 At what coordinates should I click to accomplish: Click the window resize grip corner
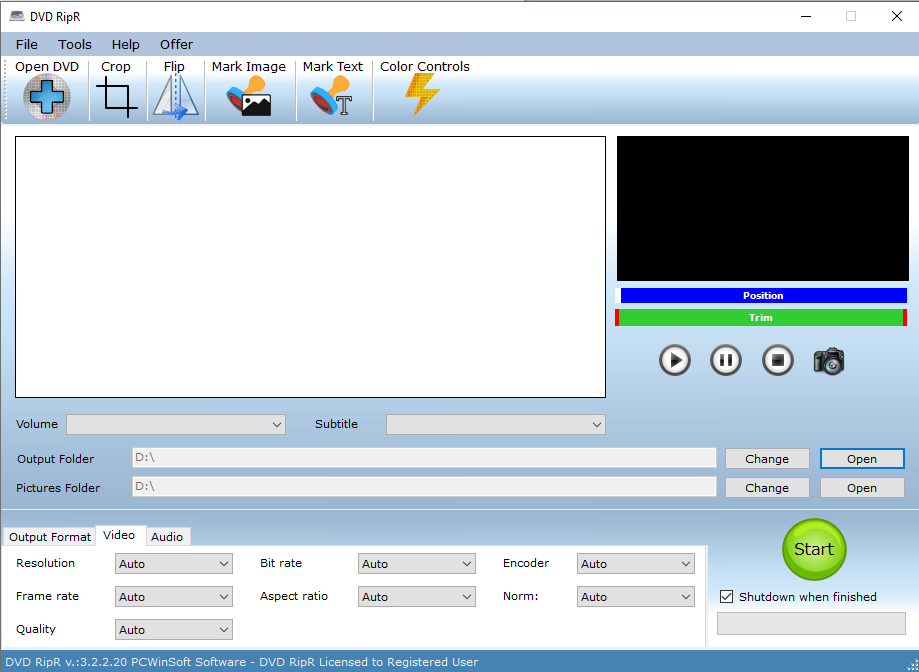click(x=912, y=665)
